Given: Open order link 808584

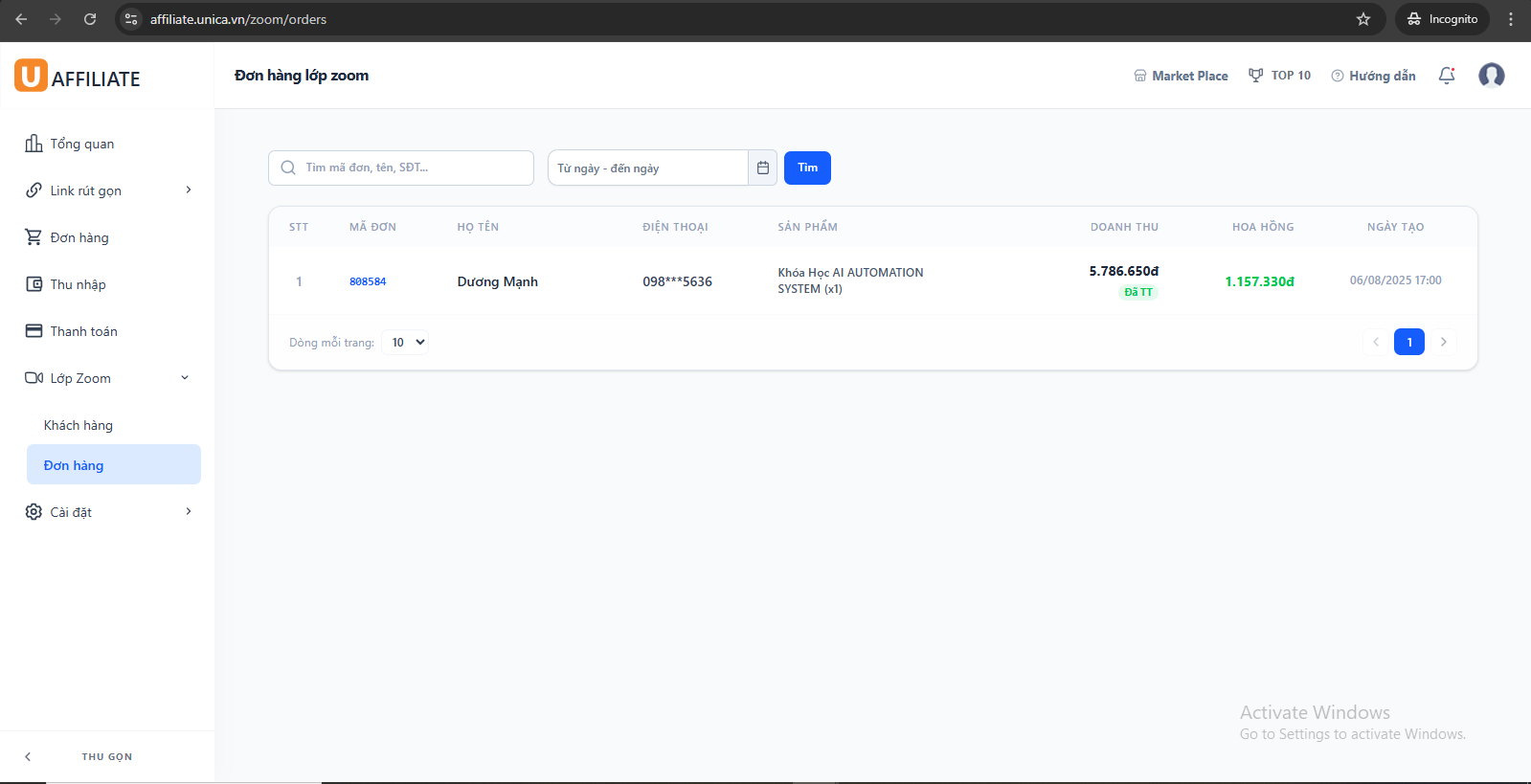Looking at the screenshot, I should 368,282.
